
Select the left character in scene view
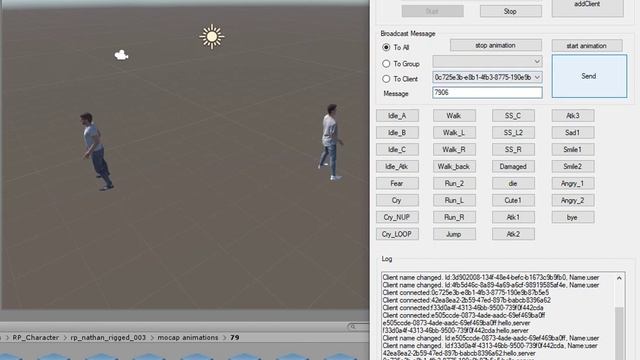point(96,152)
